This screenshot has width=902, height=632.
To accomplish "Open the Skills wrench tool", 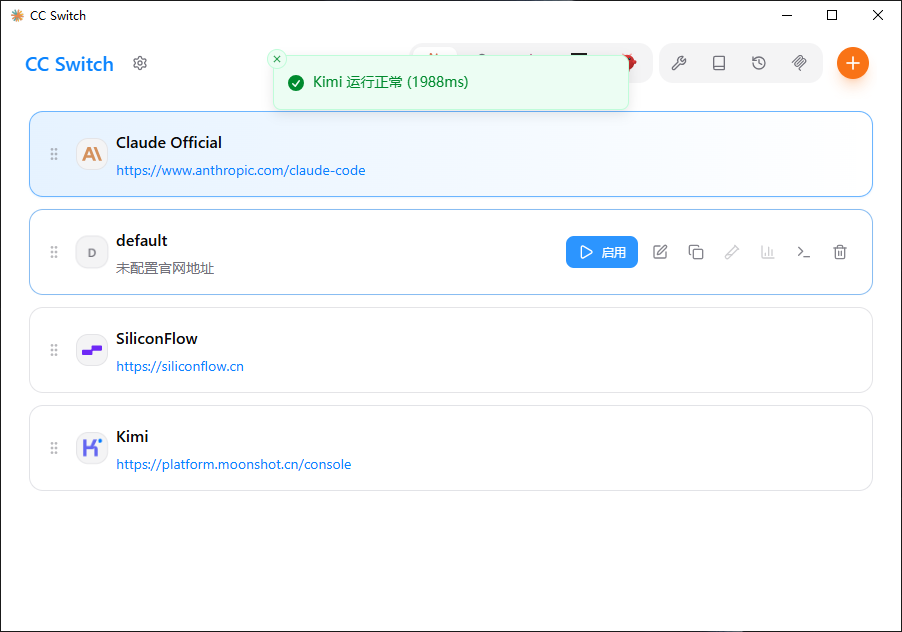I will click(x=679, y=63).
